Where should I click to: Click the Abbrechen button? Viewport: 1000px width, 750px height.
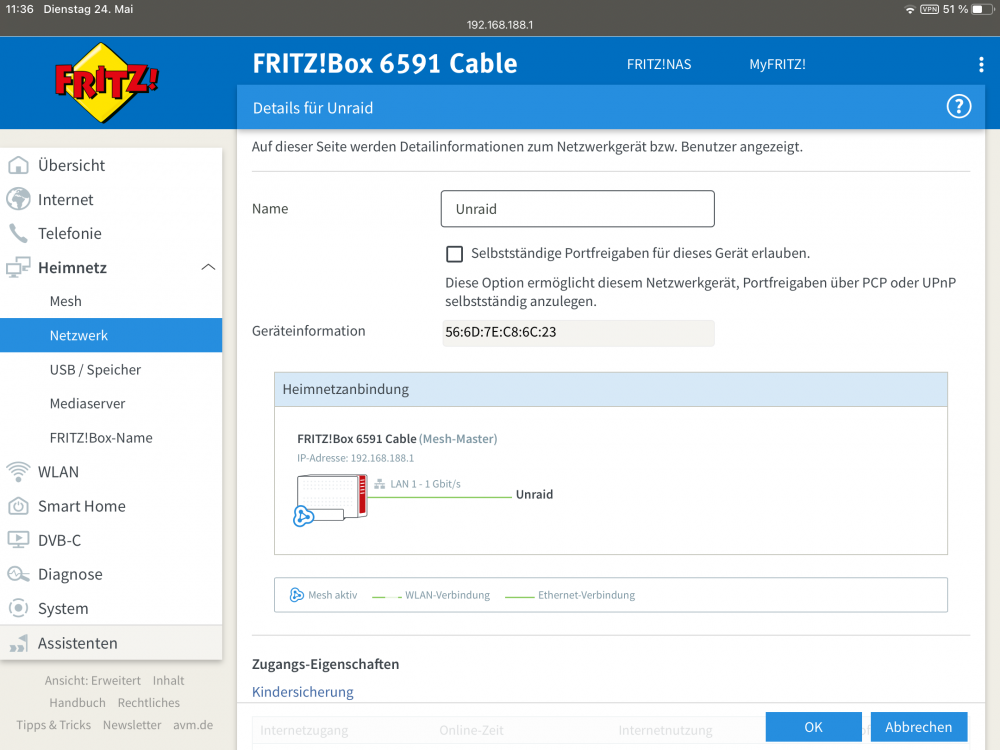[x=918, y=727]
